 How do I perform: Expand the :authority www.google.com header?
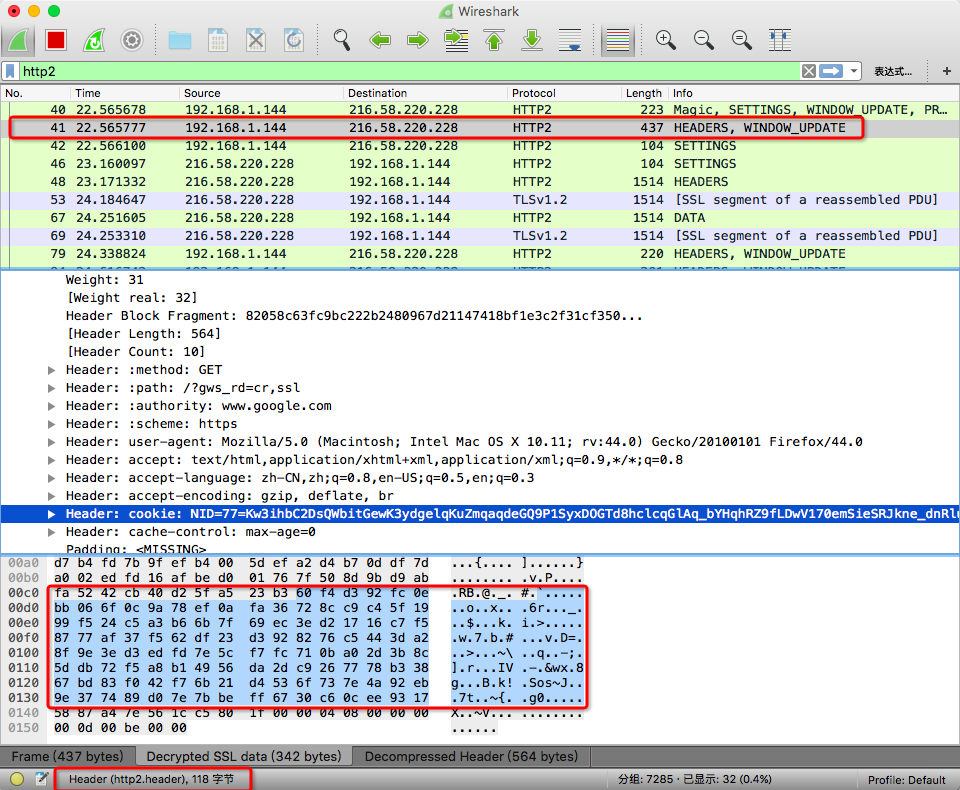[52, 406]
